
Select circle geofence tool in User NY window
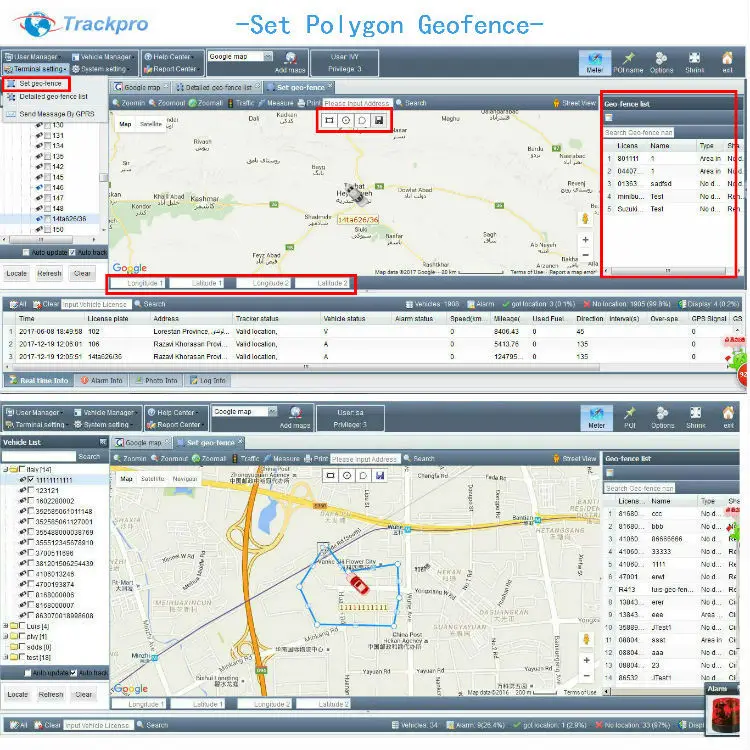(346, 120)
